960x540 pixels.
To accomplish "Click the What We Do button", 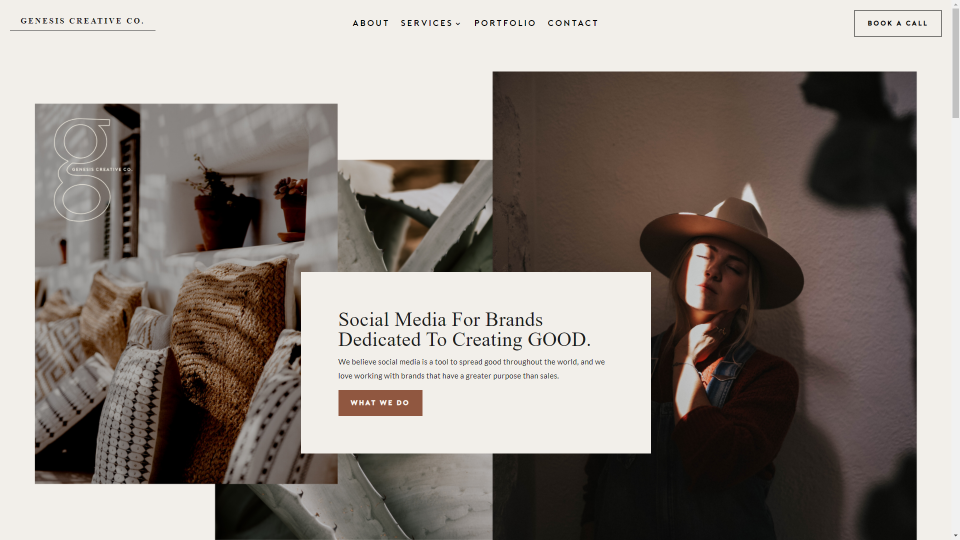I will coord(380,403).
